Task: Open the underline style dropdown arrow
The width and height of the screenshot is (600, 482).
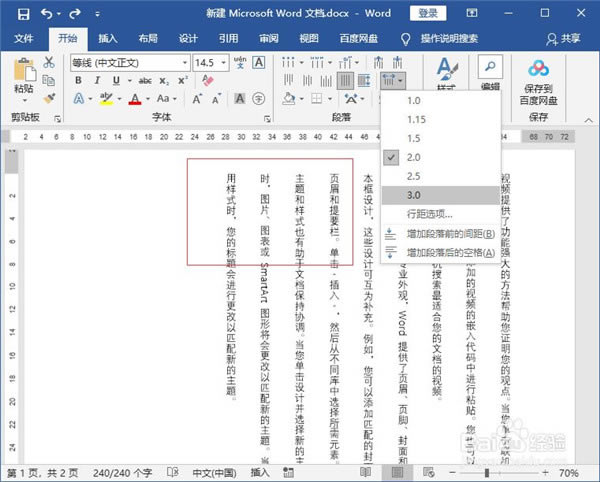Action: (x=130, y=81)
